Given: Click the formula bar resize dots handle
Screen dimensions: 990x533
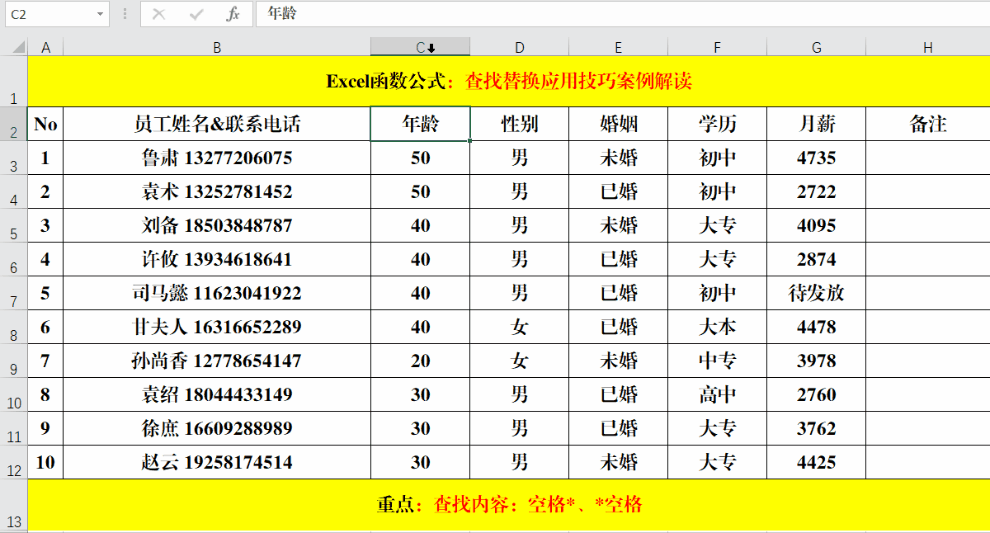Looking at the screenshot, I should click(x=125, y=14).
